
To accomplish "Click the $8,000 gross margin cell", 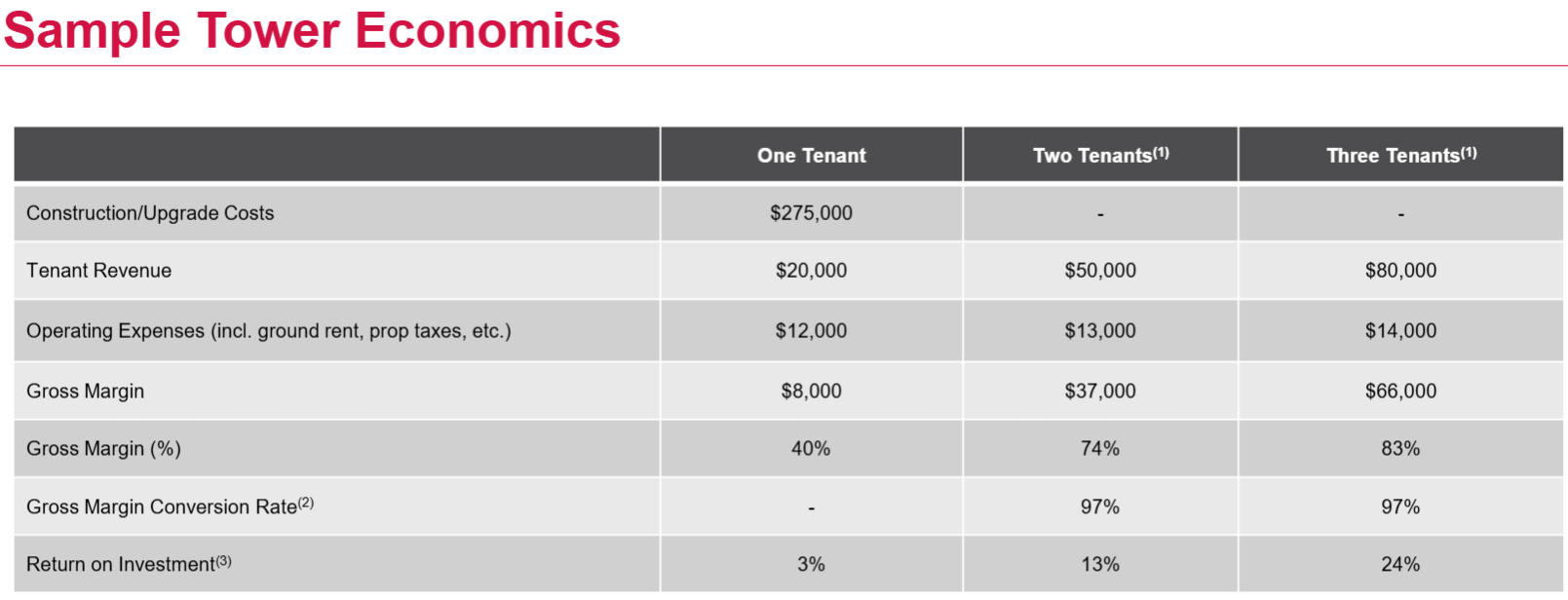I will point(811,392).
